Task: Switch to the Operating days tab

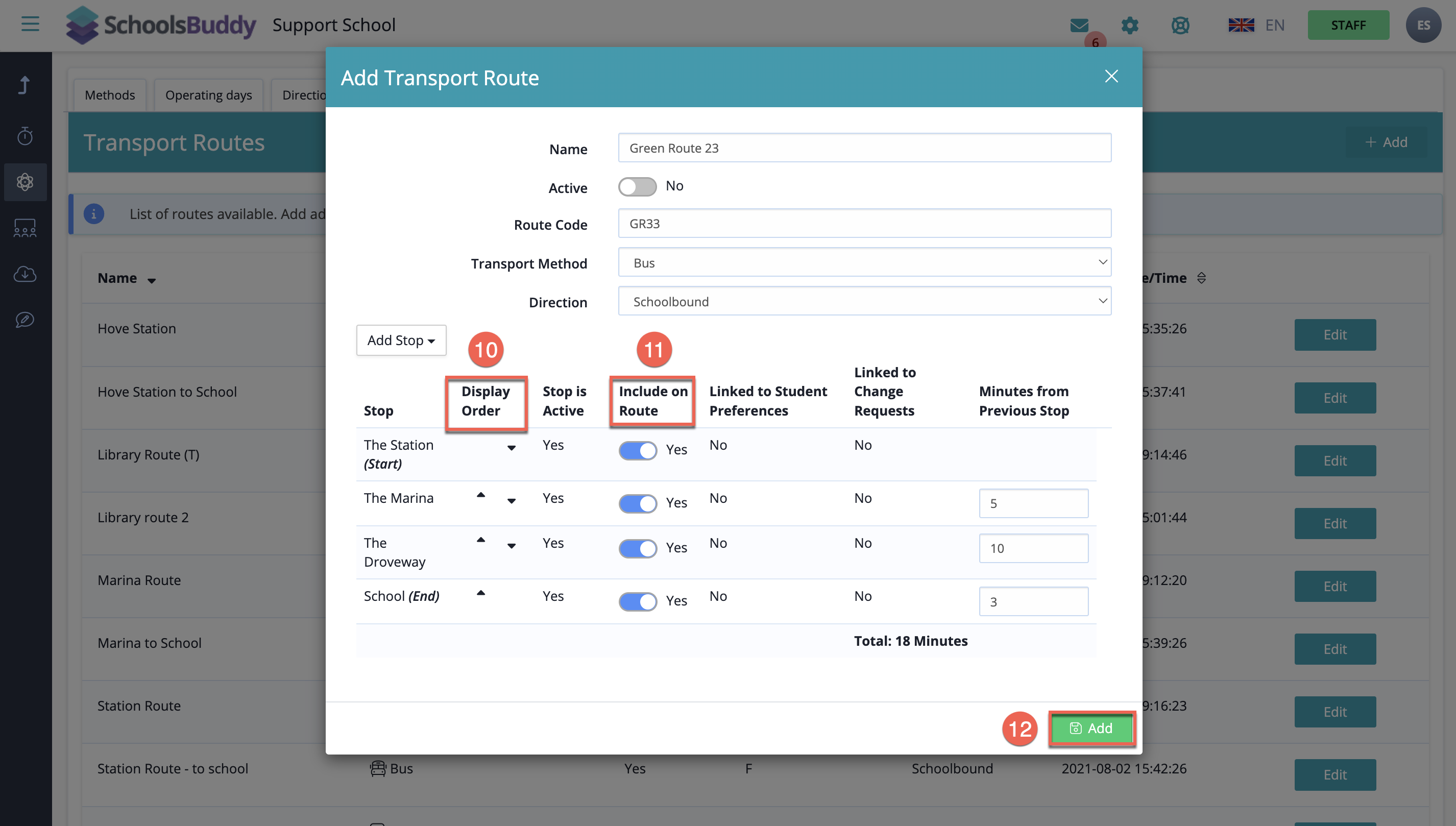Action: 208,95
